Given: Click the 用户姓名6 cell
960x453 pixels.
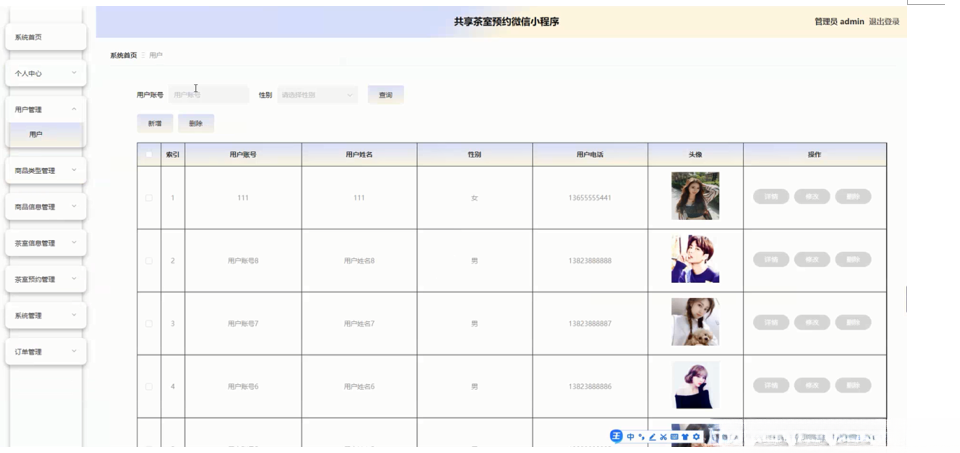Looking at the screenshot, I should click(x=359, y=386).
